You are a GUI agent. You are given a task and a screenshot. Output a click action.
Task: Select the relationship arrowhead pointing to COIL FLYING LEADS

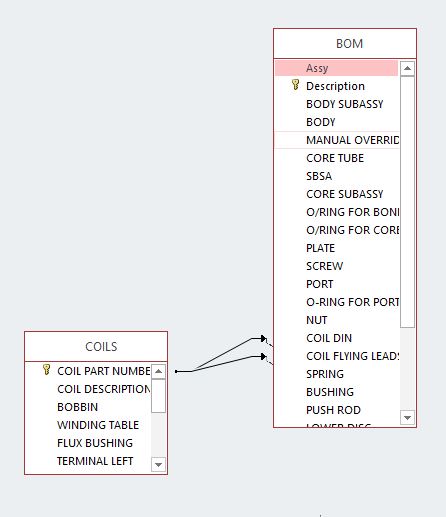pos(263,357)
